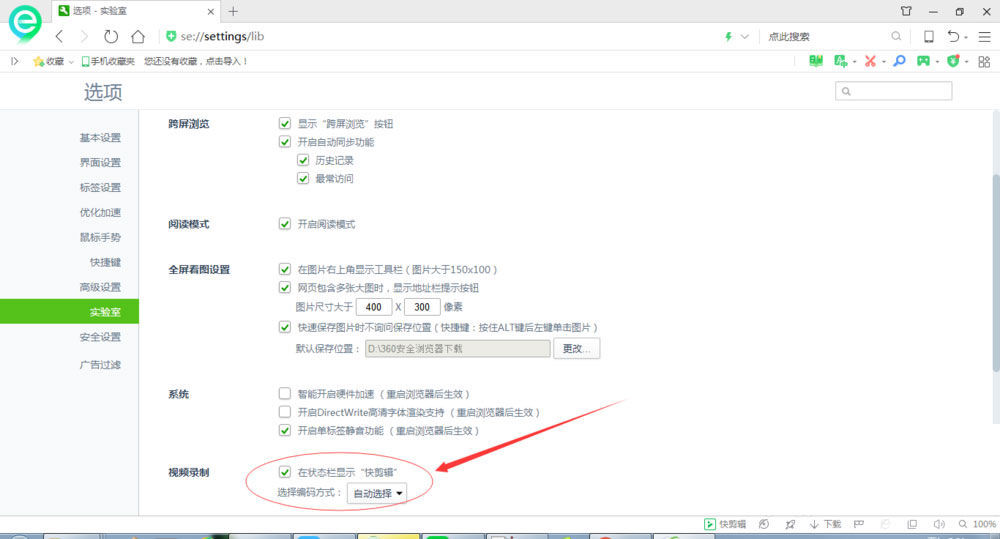Screen dimensions: 1000x539
Task: Enable 开启DirectWrite高清字体渲染支持 checkbox
Action: (285, 412)
